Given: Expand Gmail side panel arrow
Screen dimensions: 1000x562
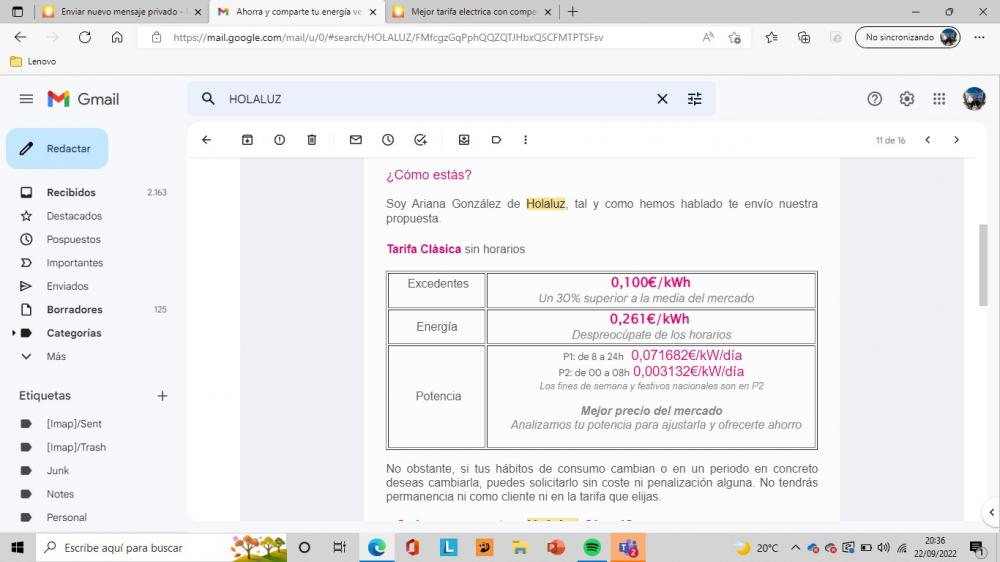Looking at the screenshot, I should [992, 512].
